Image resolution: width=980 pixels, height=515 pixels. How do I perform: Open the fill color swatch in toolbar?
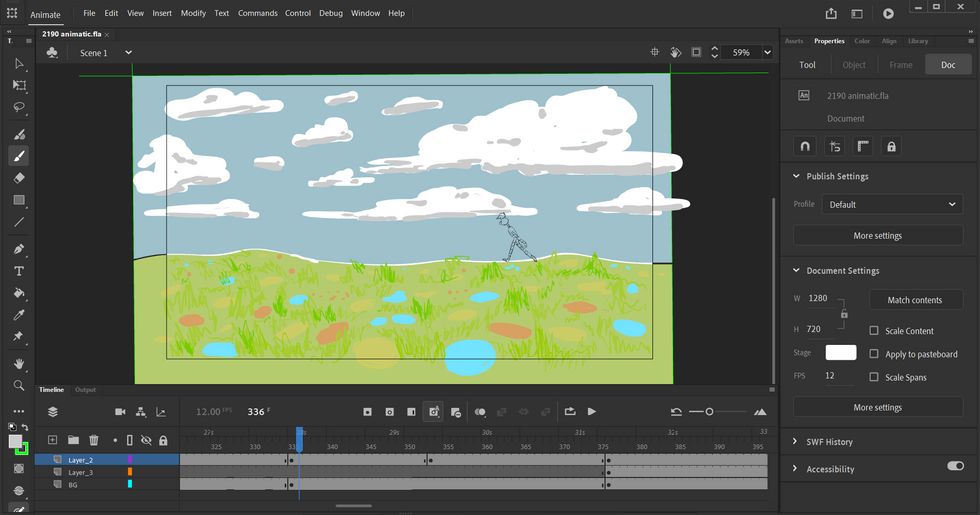coord(15,442)
